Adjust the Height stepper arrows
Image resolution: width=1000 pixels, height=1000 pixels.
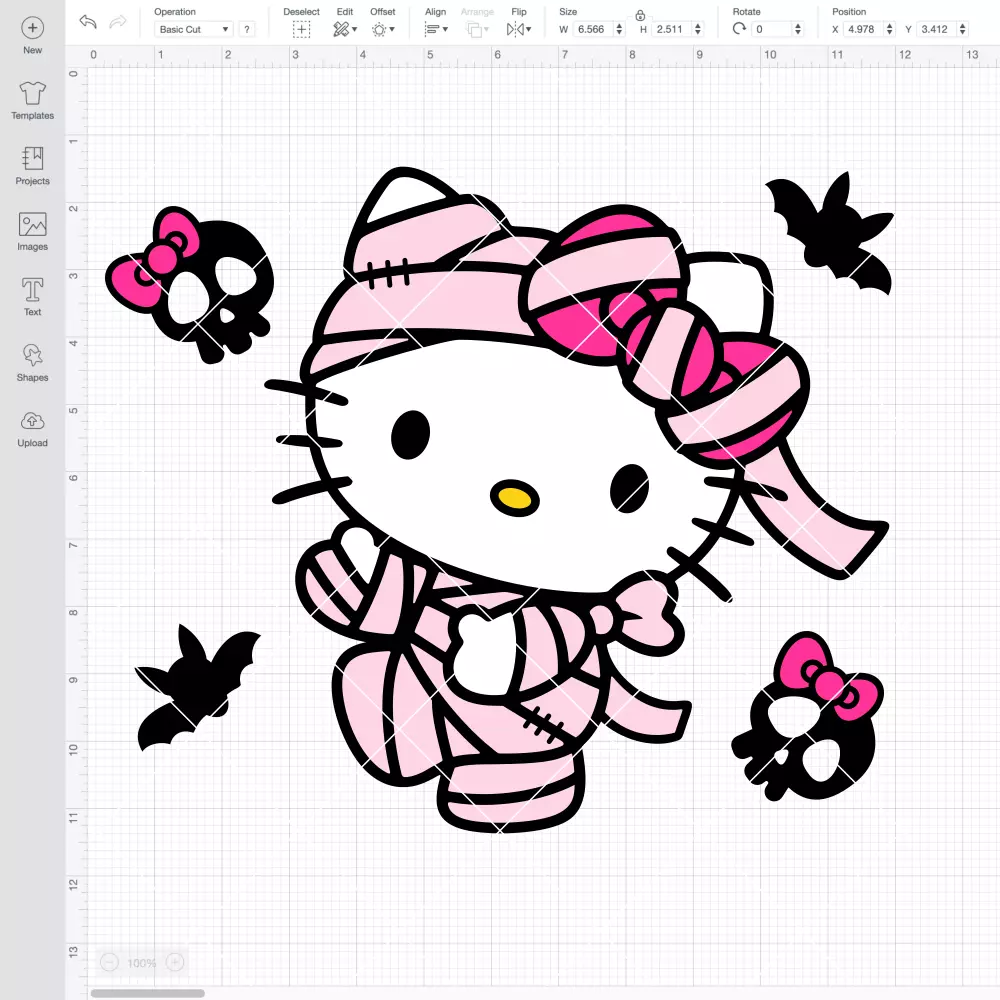(x=698, y=29)
